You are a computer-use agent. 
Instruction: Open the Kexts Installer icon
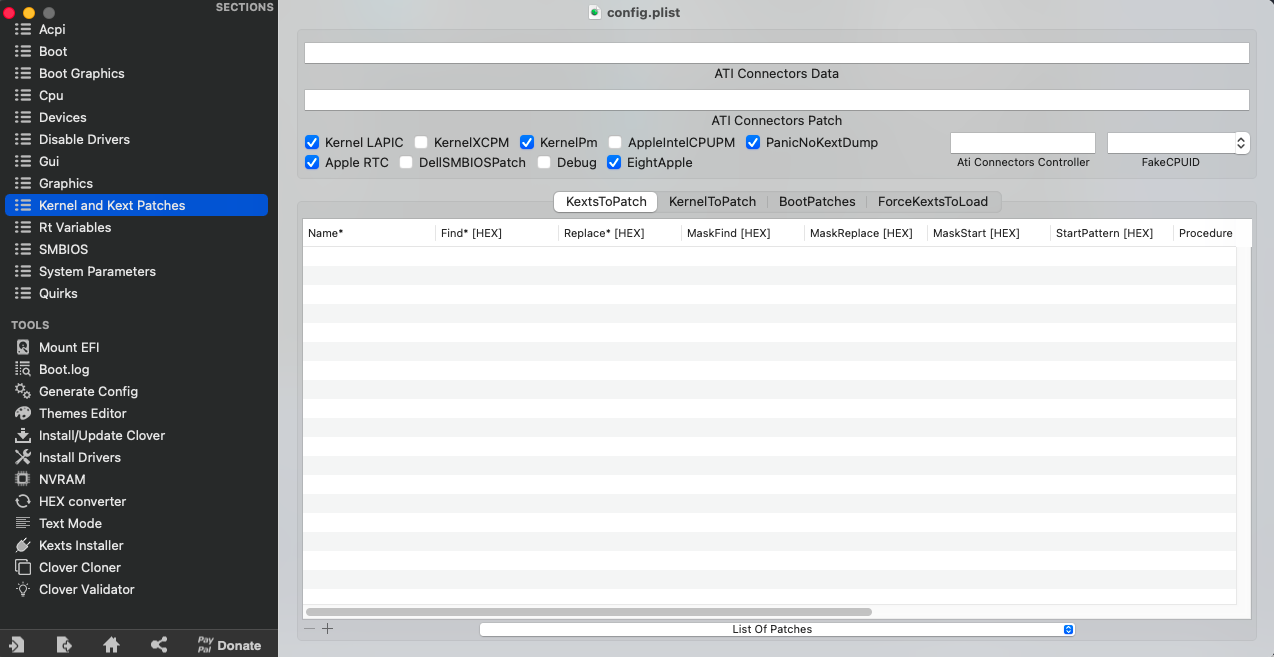click(22, 545)
